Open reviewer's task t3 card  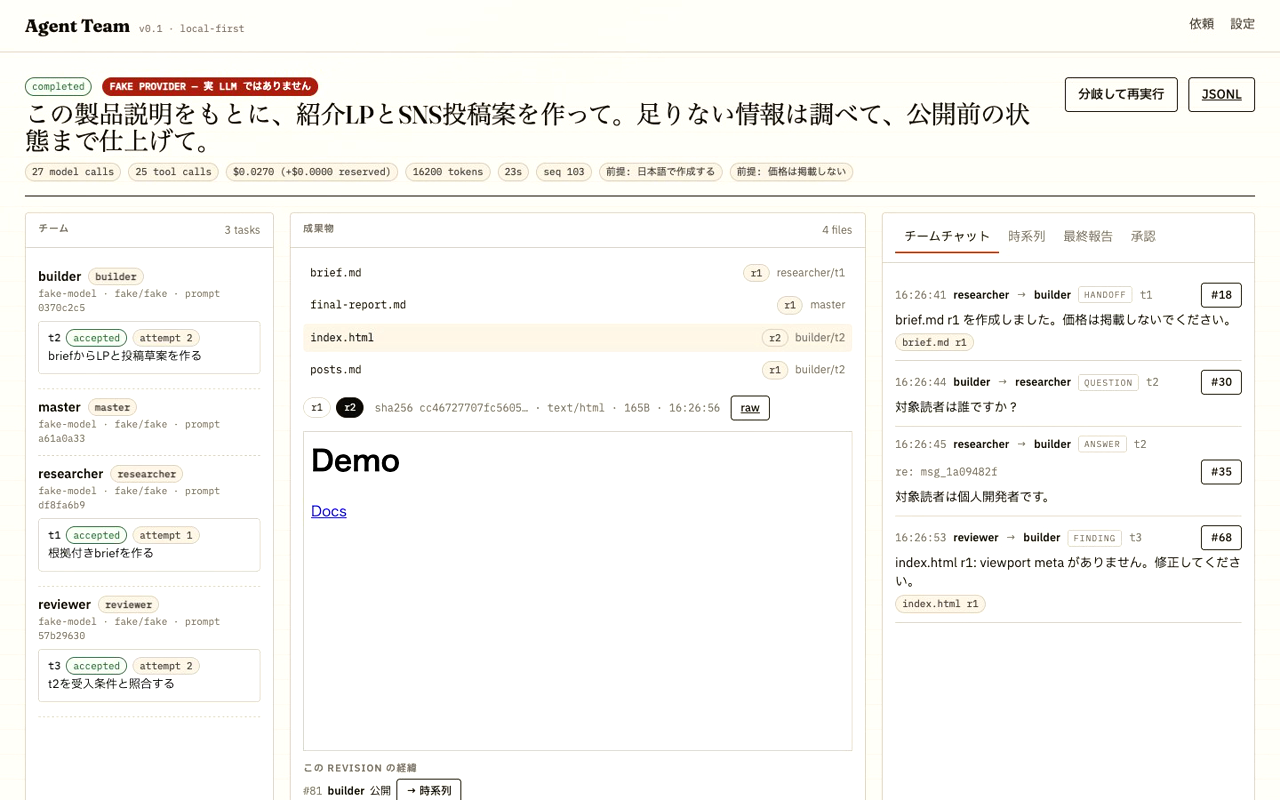(149, 675)
